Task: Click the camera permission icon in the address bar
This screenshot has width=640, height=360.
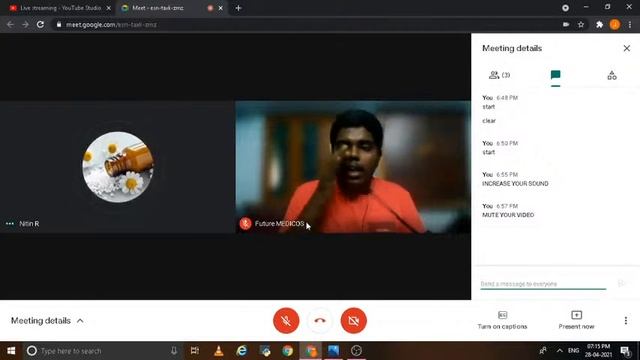Action: [566, 24]
